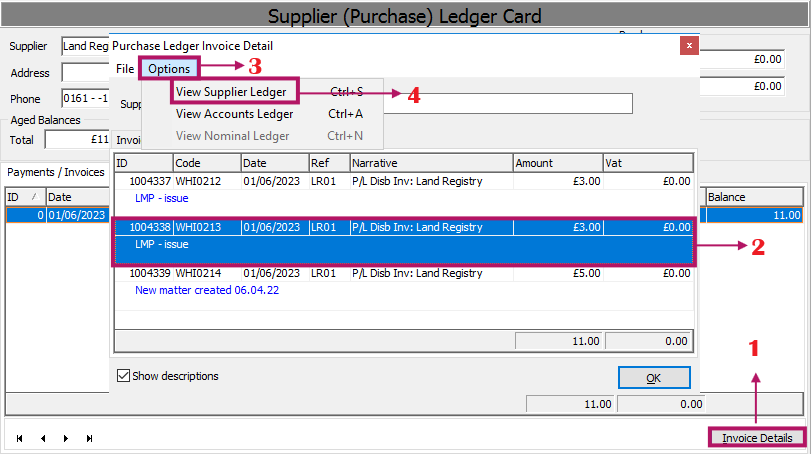
Task: Click the OK button
Action: [654, 378]
